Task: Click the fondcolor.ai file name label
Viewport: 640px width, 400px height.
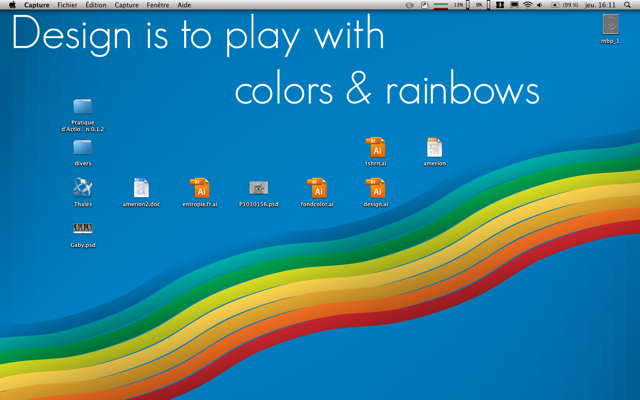Action: [317, 204]
